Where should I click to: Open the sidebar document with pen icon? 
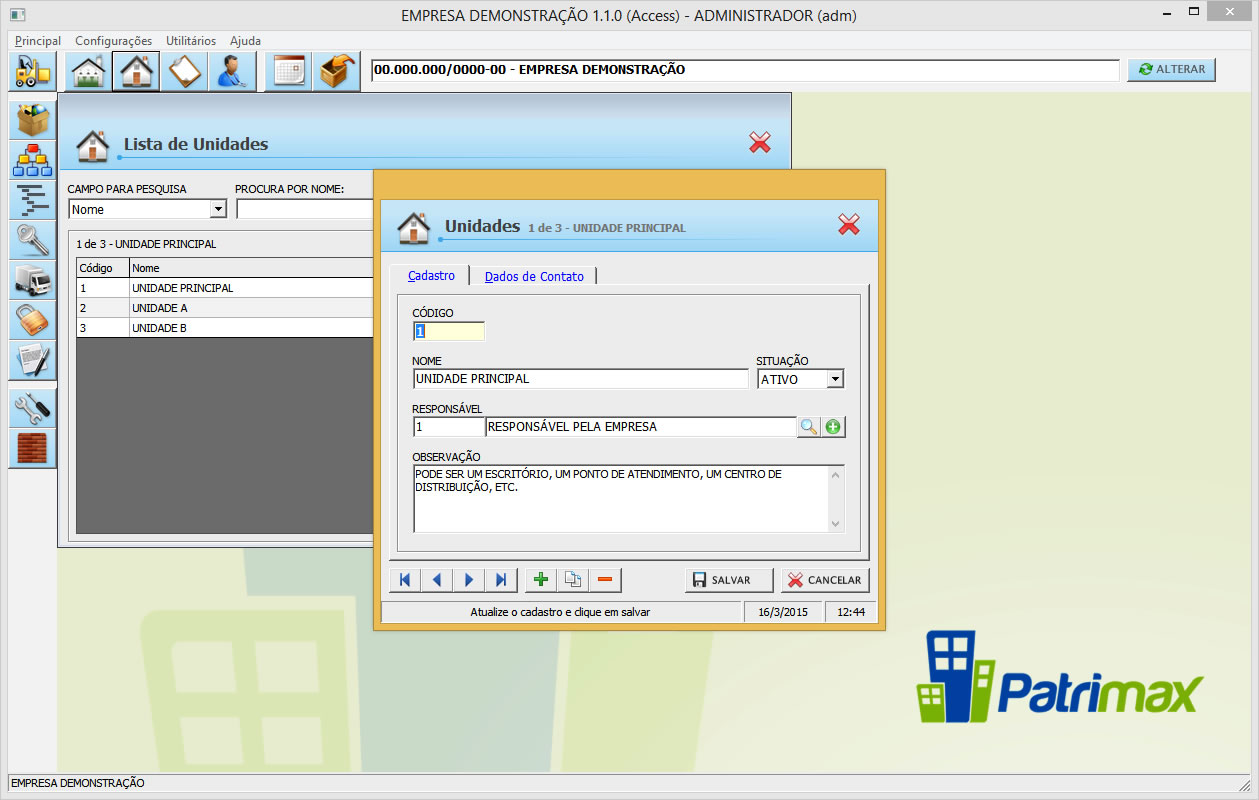(33, 360)
